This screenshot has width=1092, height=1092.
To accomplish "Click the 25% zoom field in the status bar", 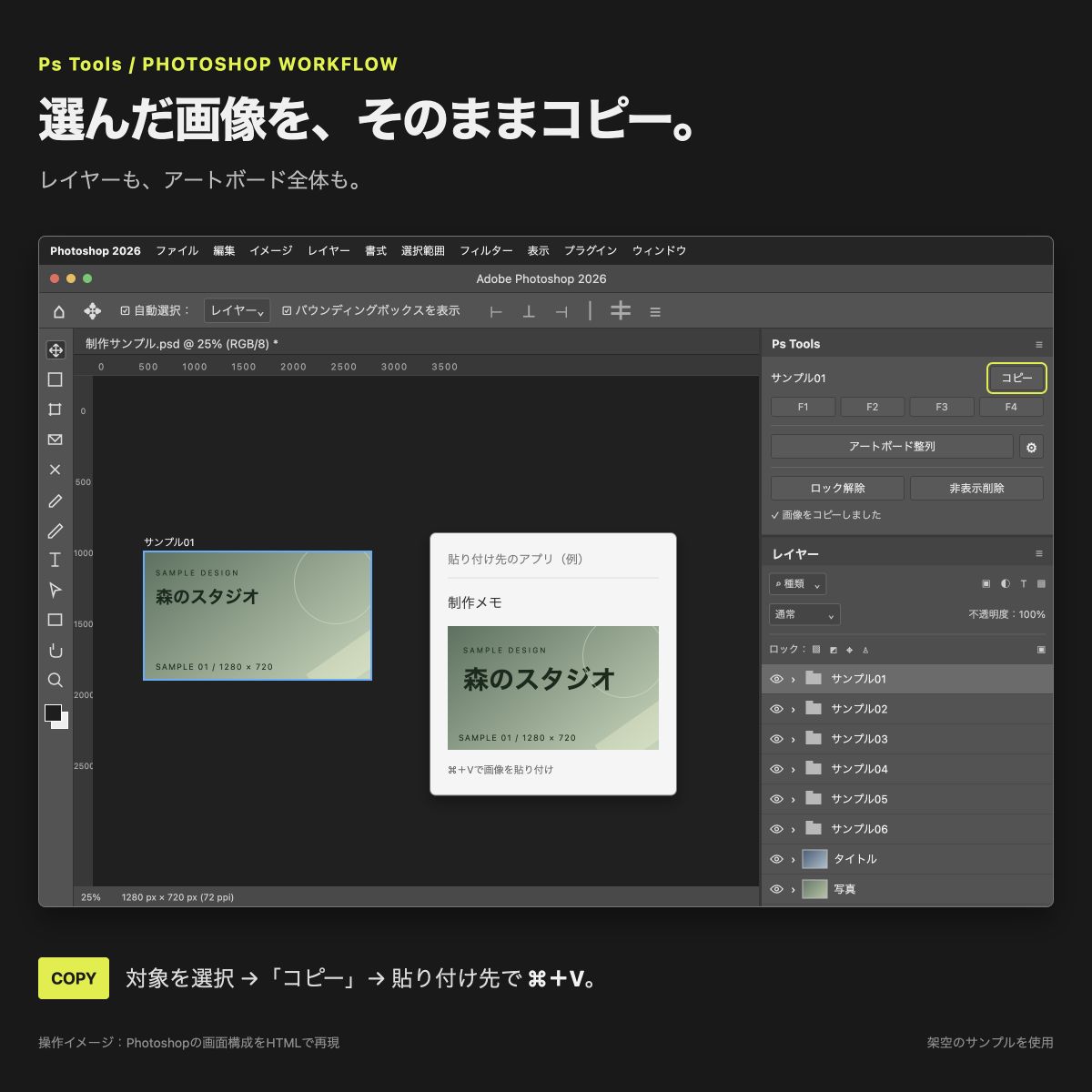I will pyautogui.click(x=91, y=897).
